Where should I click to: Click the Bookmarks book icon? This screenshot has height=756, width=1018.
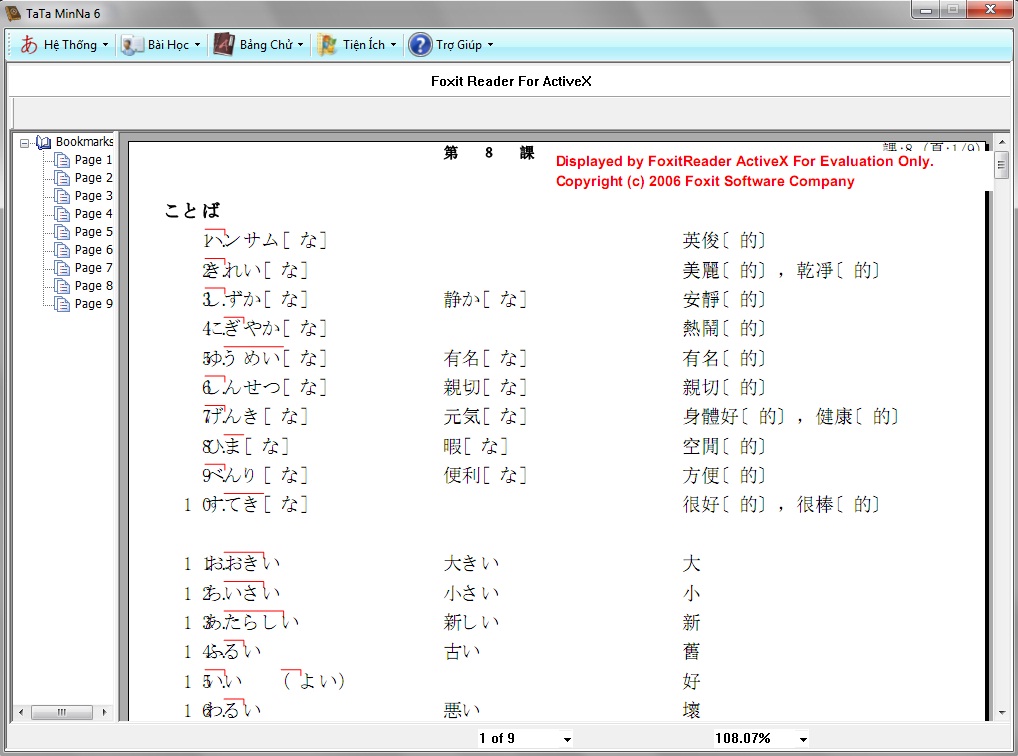pyautogui.click(x=43, y=142)
